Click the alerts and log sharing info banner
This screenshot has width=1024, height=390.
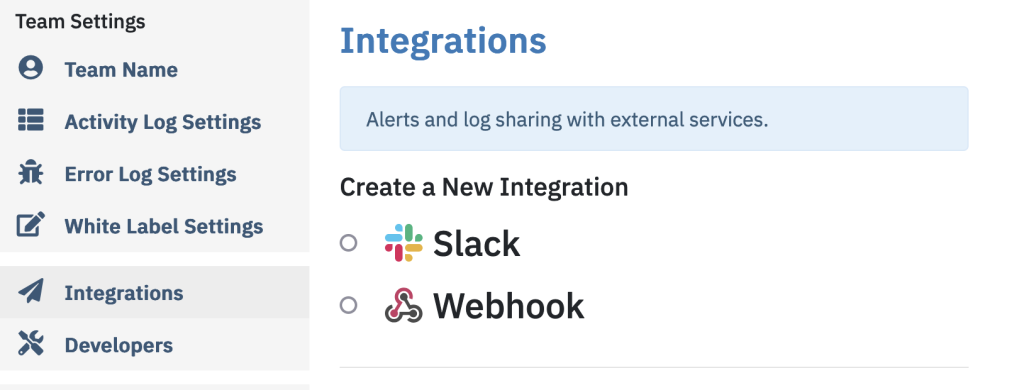[x=654, y=119]
